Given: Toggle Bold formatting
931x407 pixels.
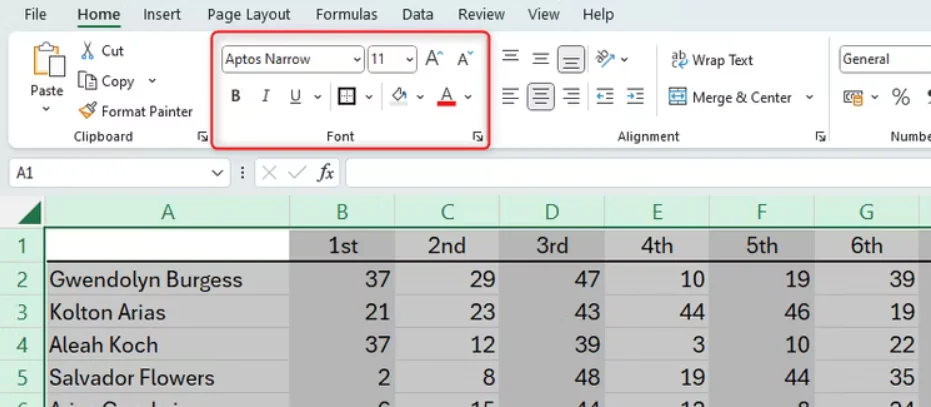Looking at the screenshot, I should click(236, 97).
